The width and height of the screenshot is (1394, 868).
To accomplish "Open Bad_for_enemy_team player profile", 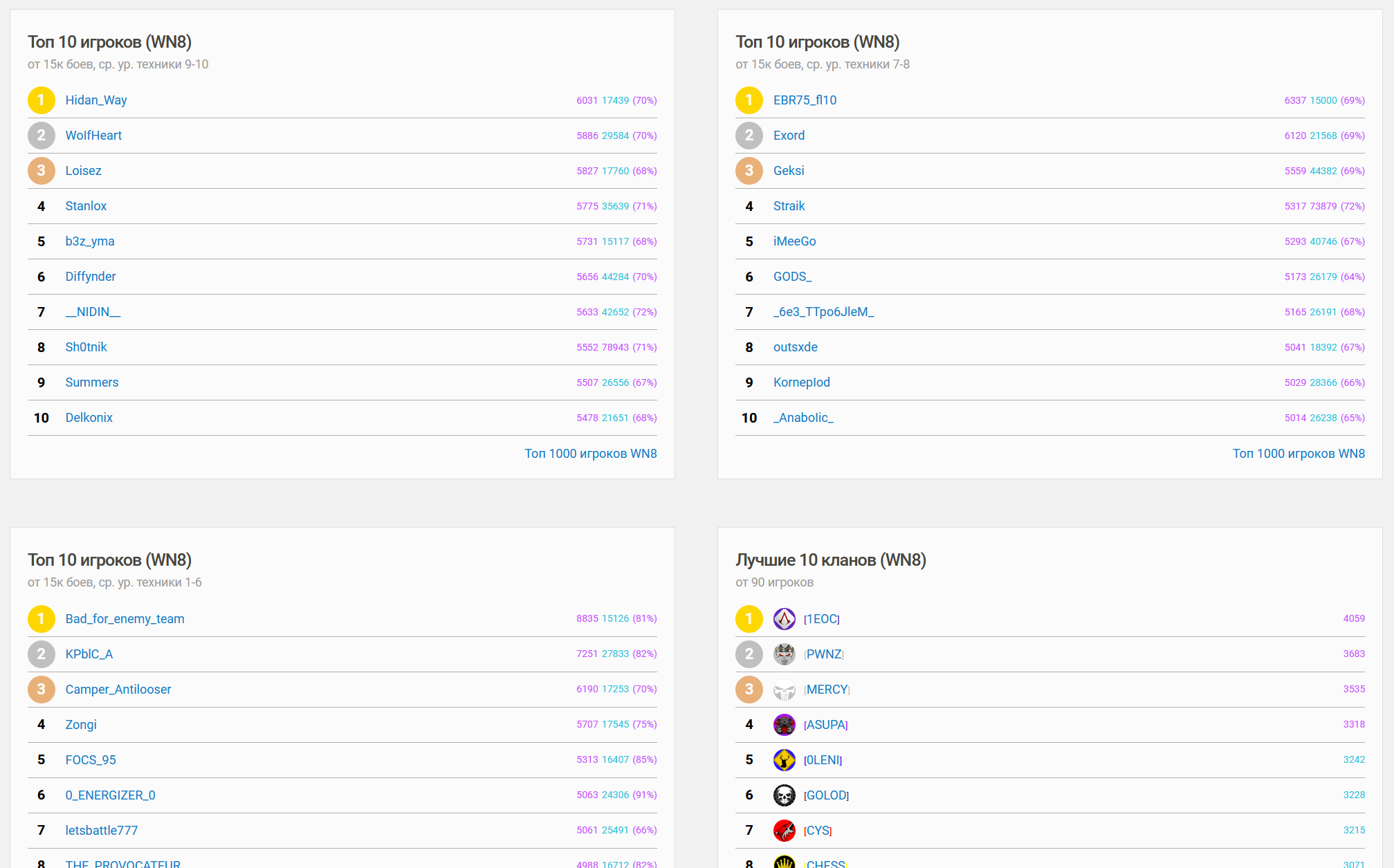I will click(125, 618).
